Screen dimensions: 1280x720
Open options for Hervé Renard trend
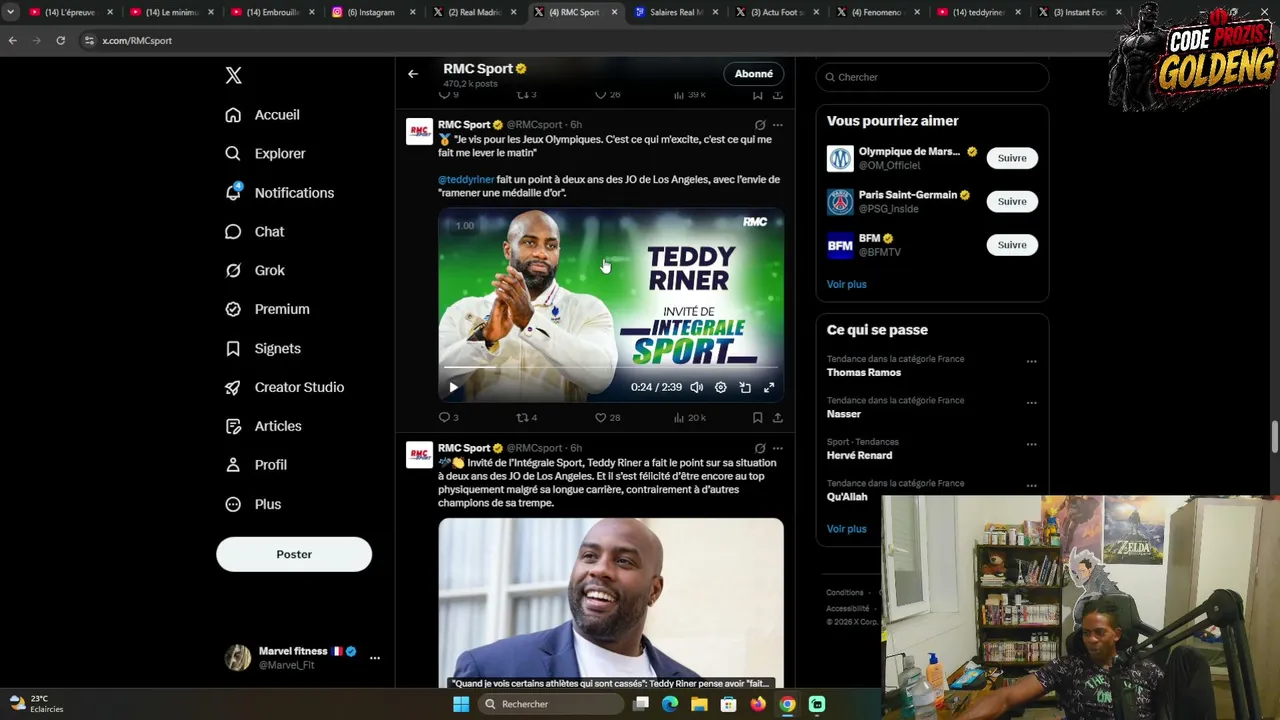point(1031,445)
